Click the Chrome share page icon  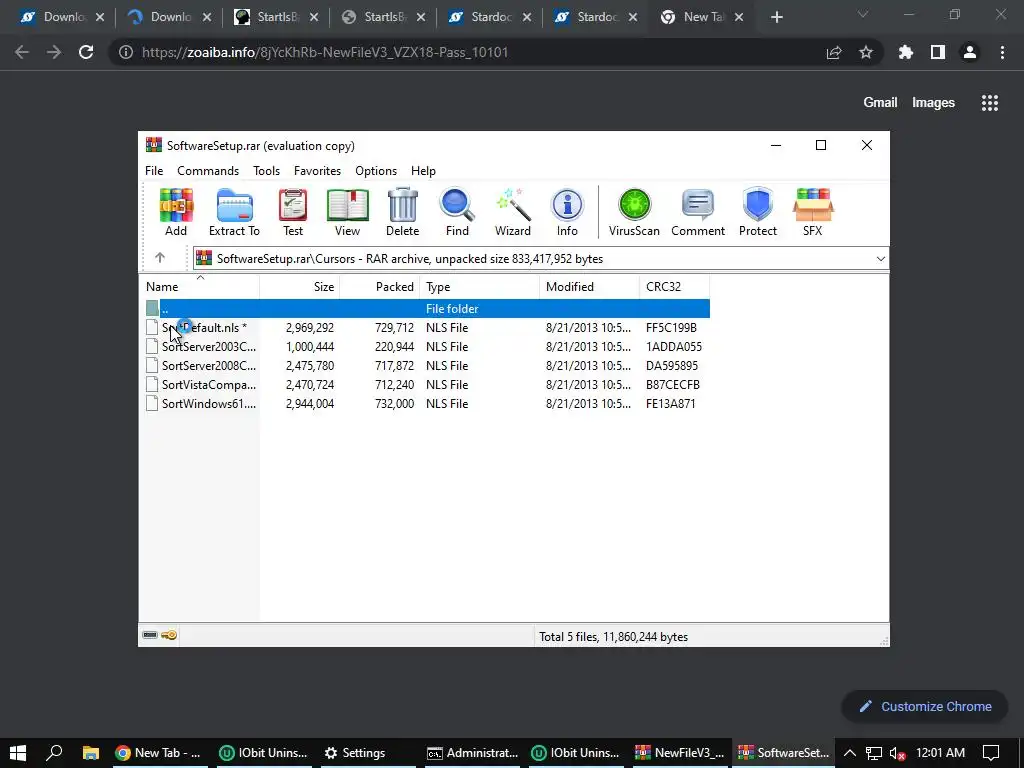[x=834, y=52]
